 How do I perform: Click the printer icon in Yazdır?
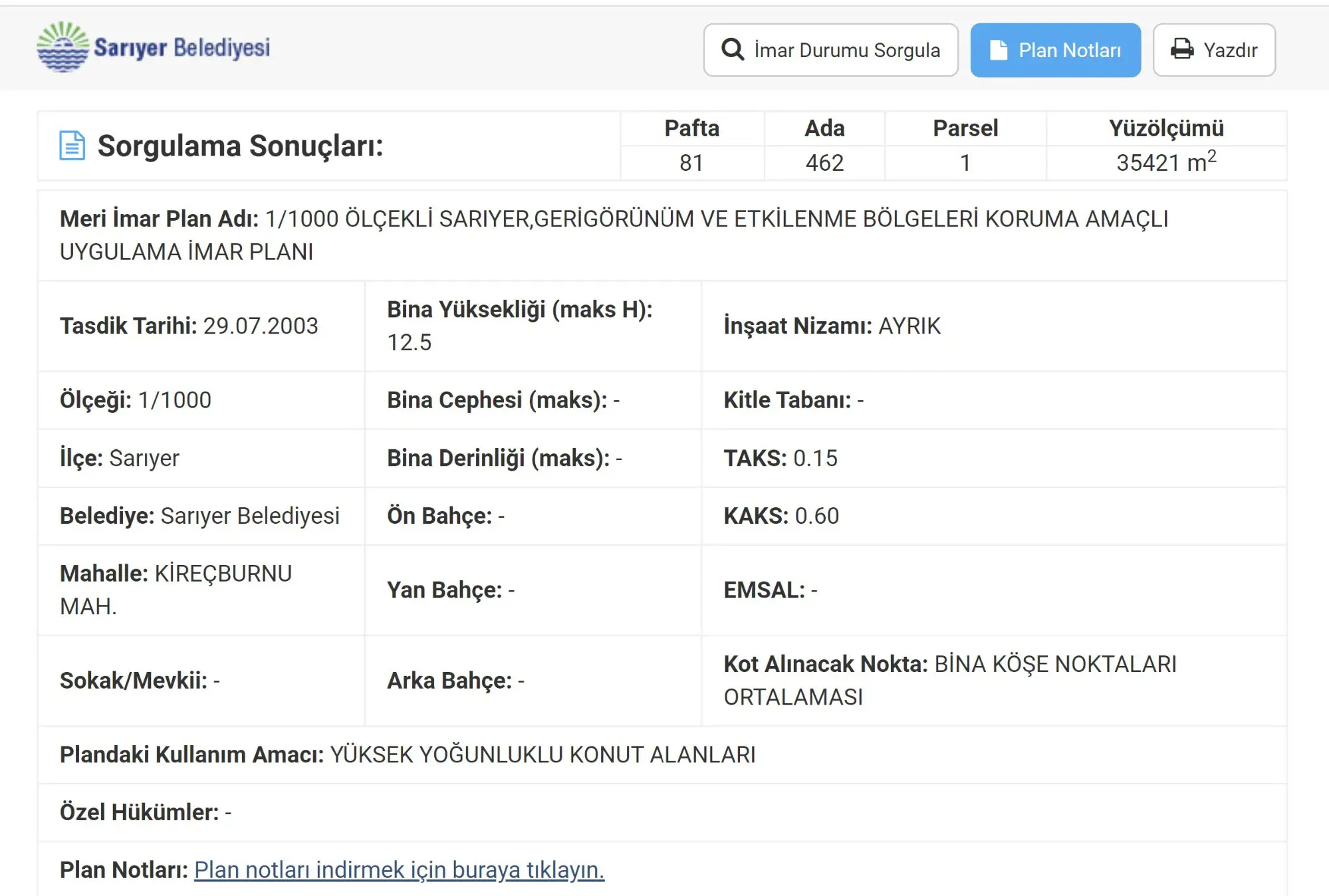pos(1182,49)
